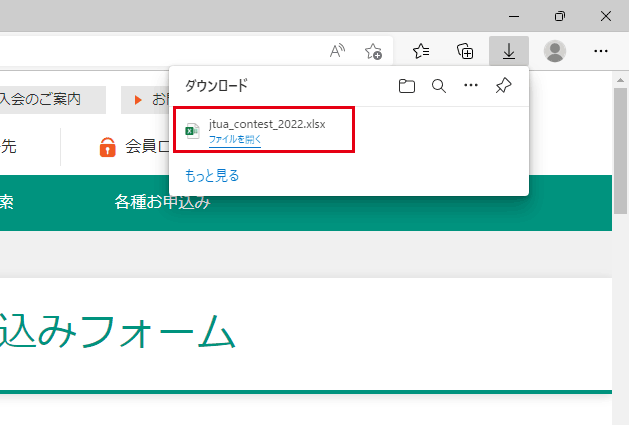Click inside the browser address bar
This screenshot has height=425, width=629.
point(150,51)
